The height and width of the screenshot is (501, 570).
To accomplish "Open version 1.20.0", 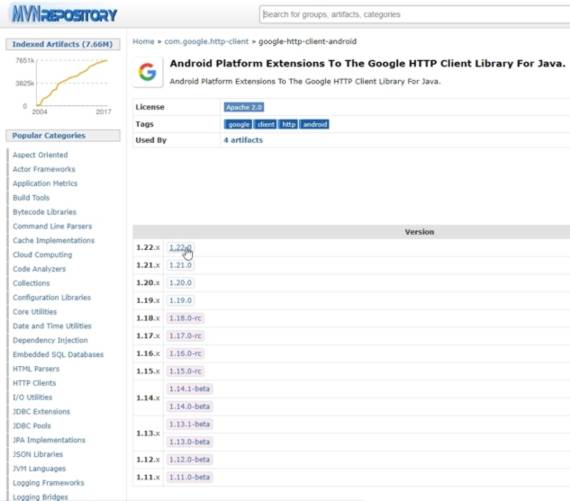I will point(180,283).
